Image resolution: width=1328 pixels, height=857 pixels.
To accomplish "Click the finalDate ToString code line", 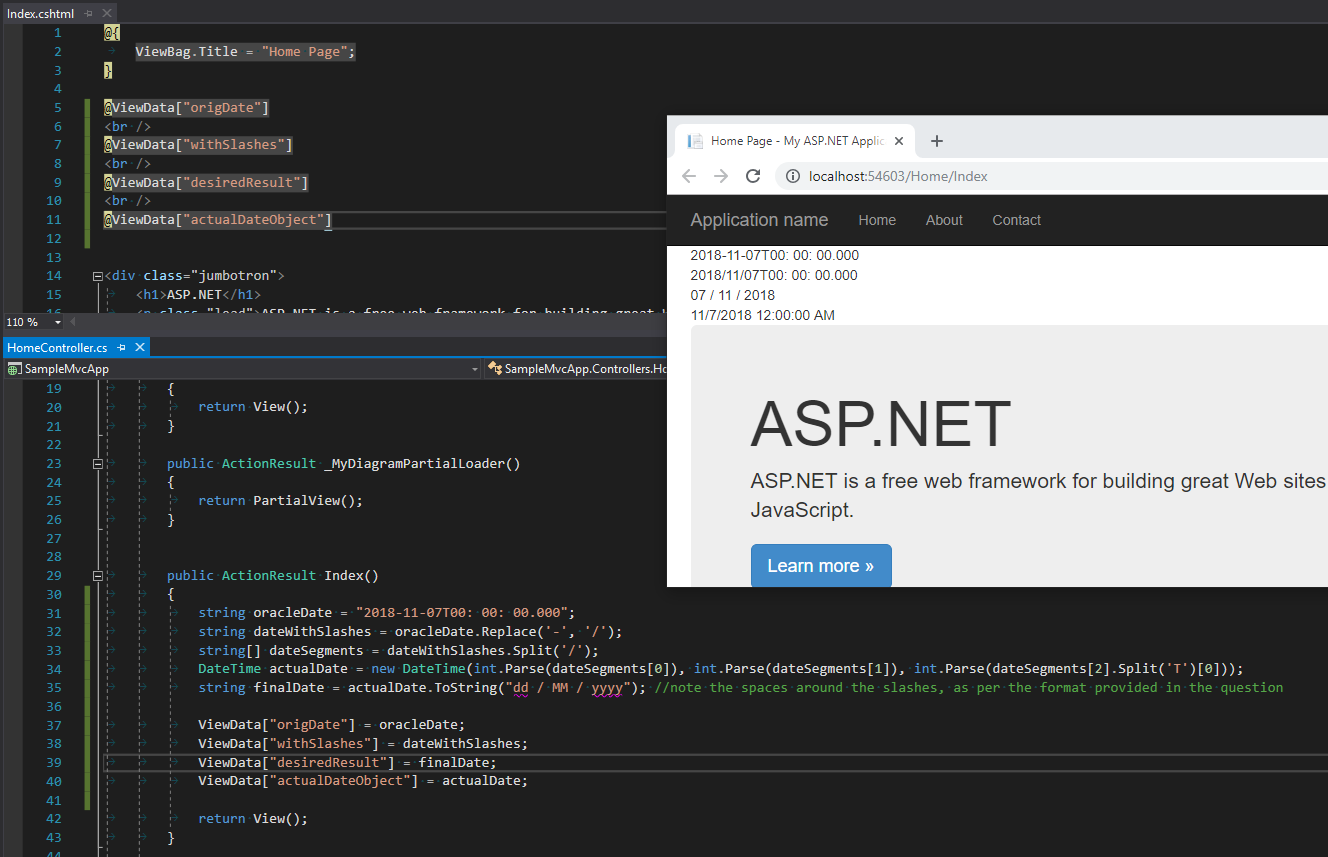I will click(x=740, y=688).
